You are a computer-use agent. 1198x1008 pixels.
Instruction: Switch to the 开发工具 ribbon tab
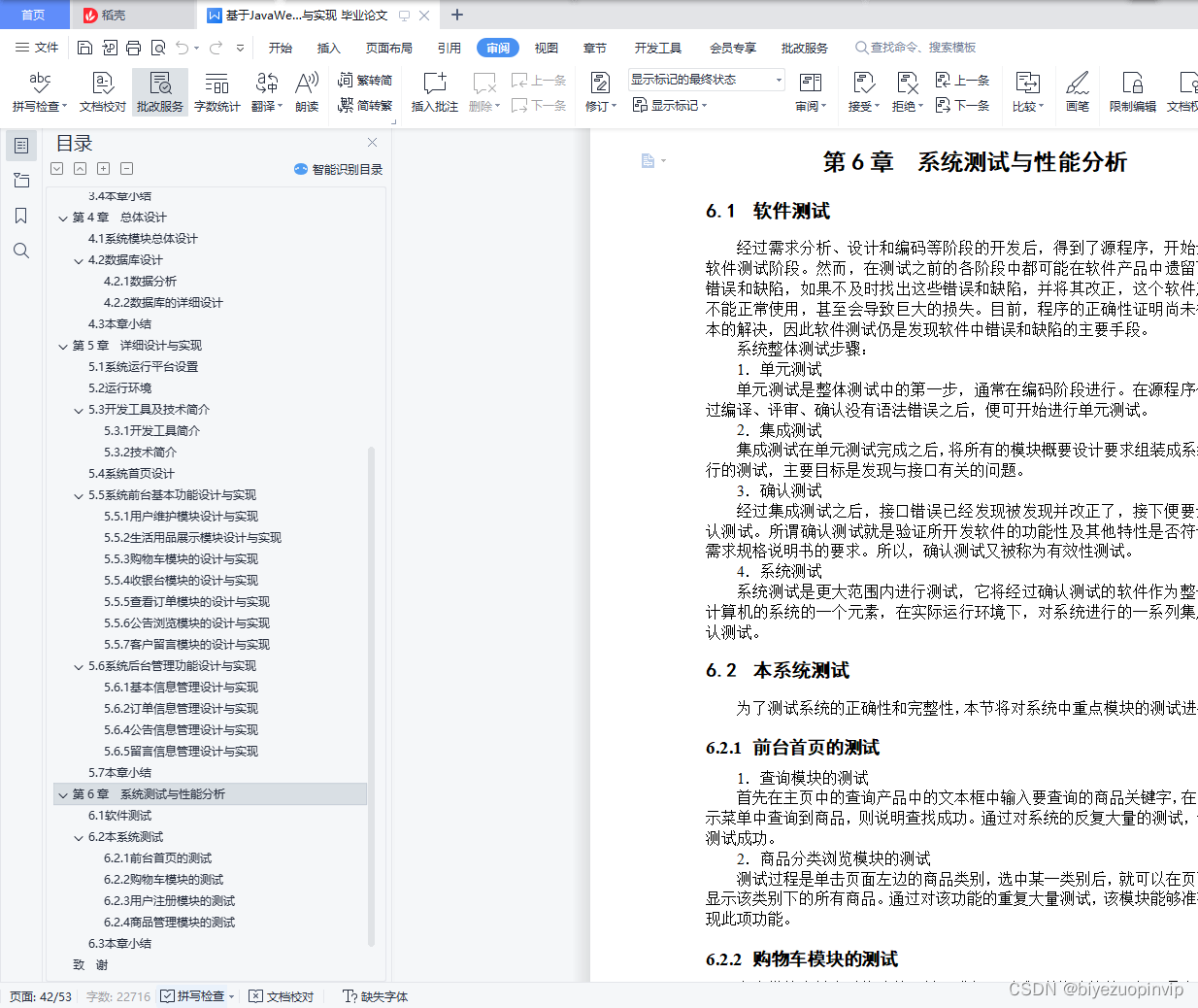coord(658,48)
